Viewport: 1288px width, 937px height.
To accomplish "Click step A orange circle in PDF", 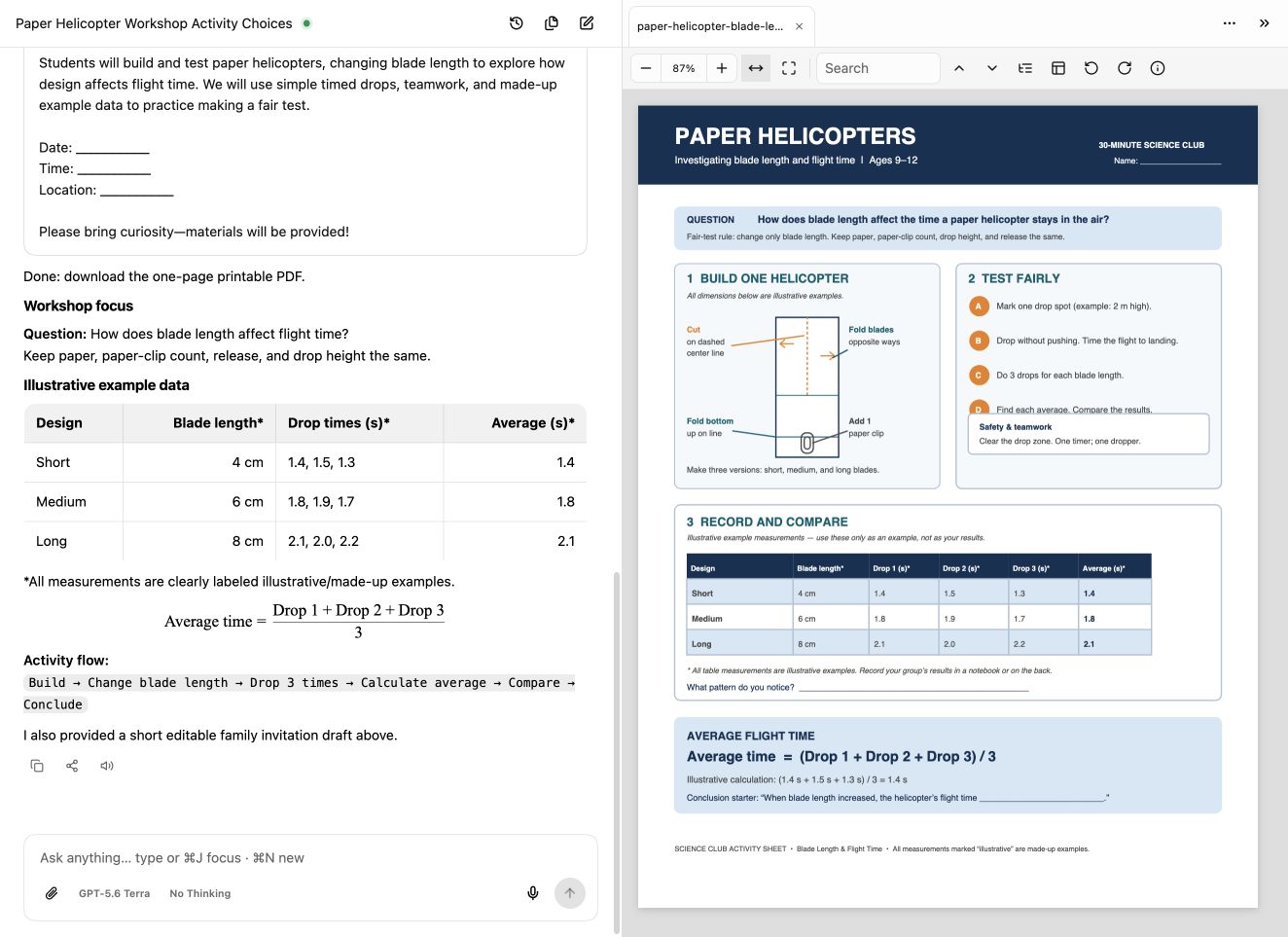I will click(x=979, y=306).
